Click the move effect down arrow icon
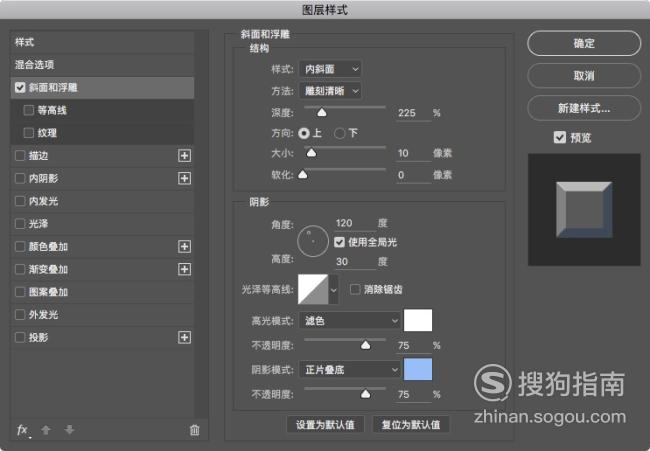The width and height of the screenshot is (650, 451). [x=69, y=430]
